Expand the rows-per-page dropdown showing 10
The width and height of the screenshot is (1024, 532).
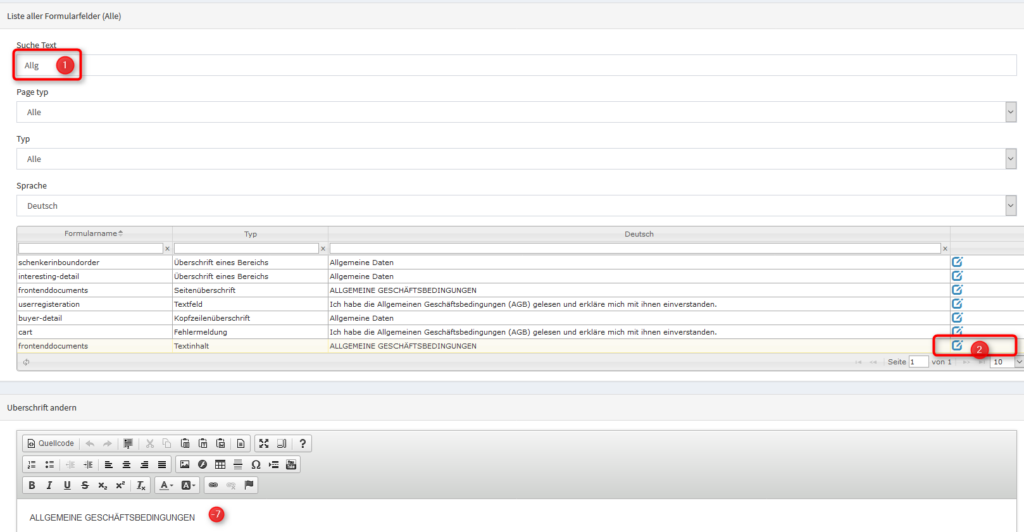pos(1005,362)
